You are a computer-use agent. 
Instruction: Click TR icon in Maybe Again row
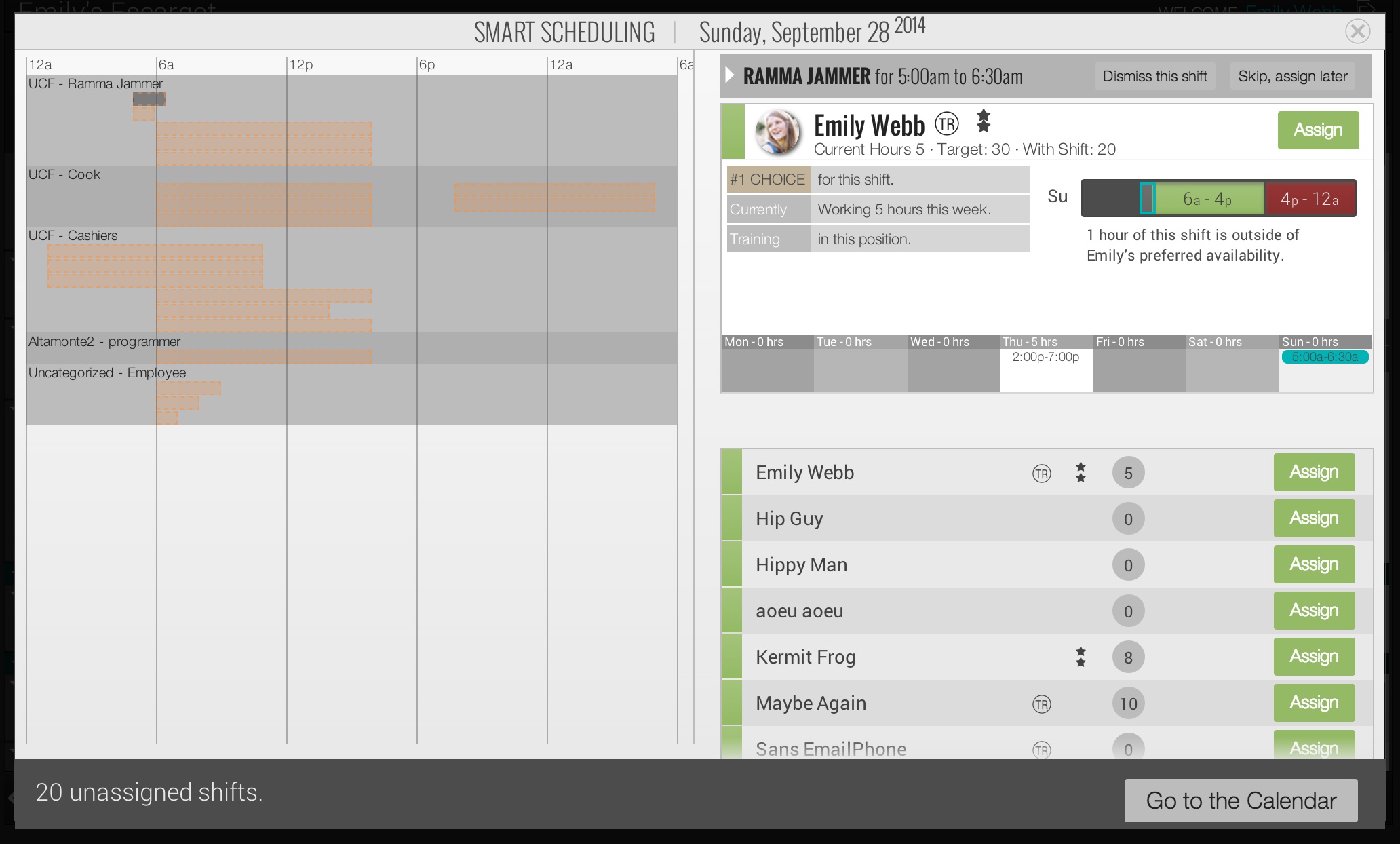[1042, 704]
